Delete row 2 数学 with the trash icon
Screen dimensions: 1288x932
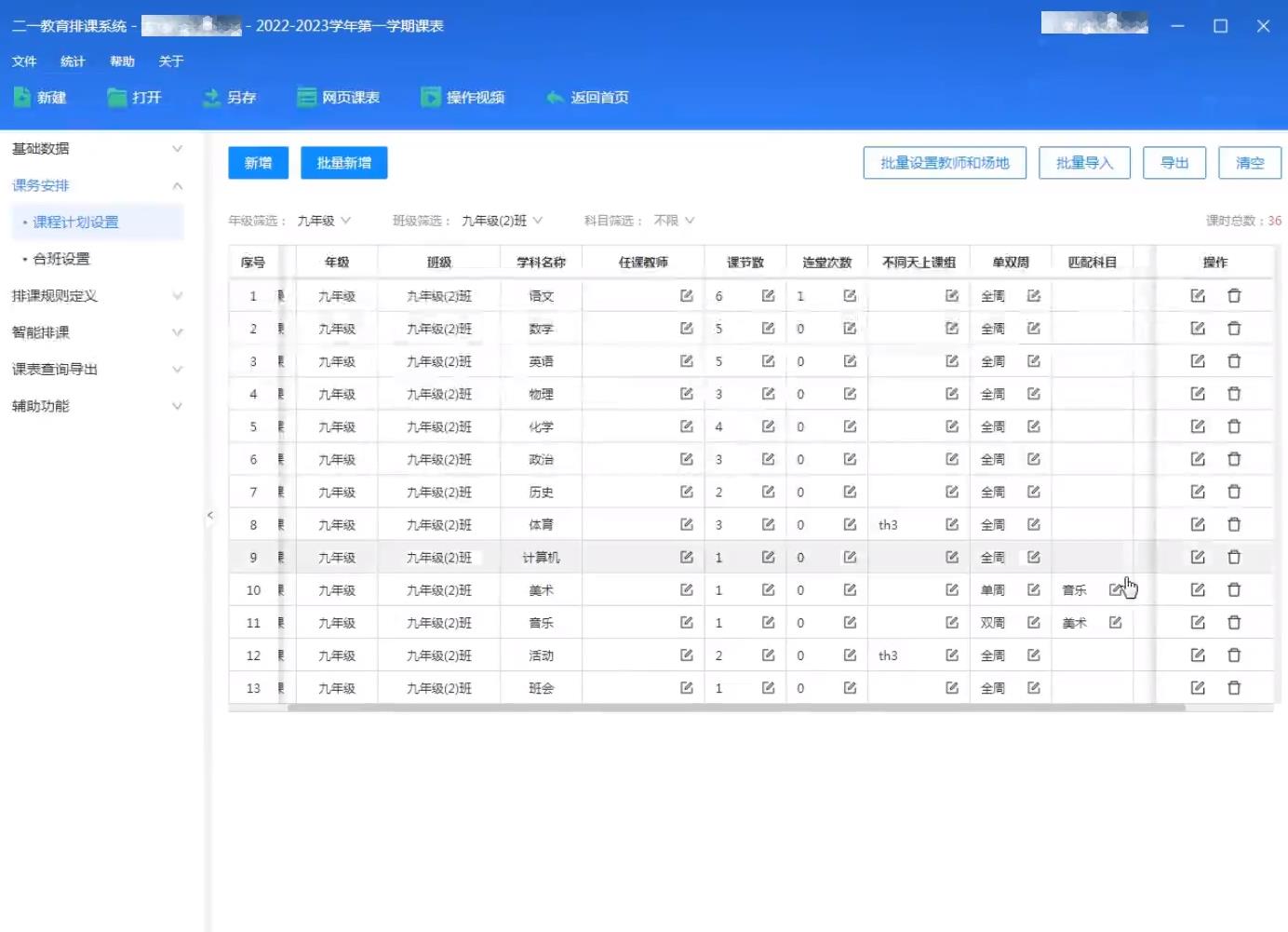(1234, 329)
